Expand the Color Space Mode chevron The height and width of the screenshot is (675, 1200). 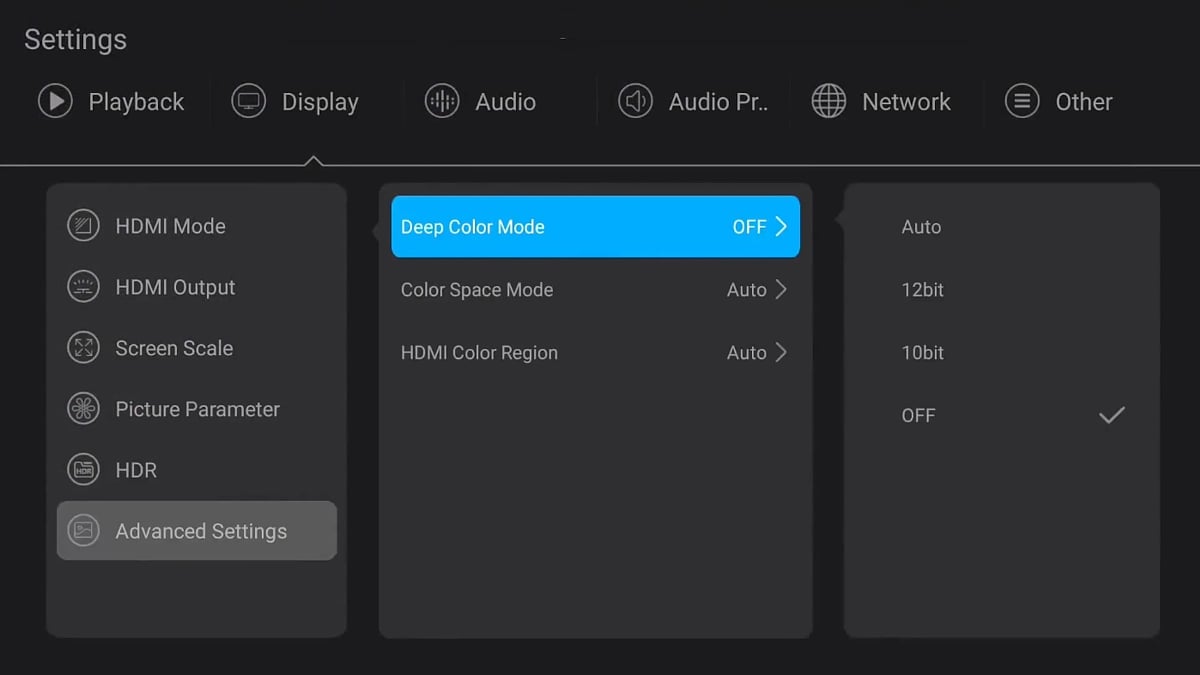pyautogui.click(x=781, y=290)
